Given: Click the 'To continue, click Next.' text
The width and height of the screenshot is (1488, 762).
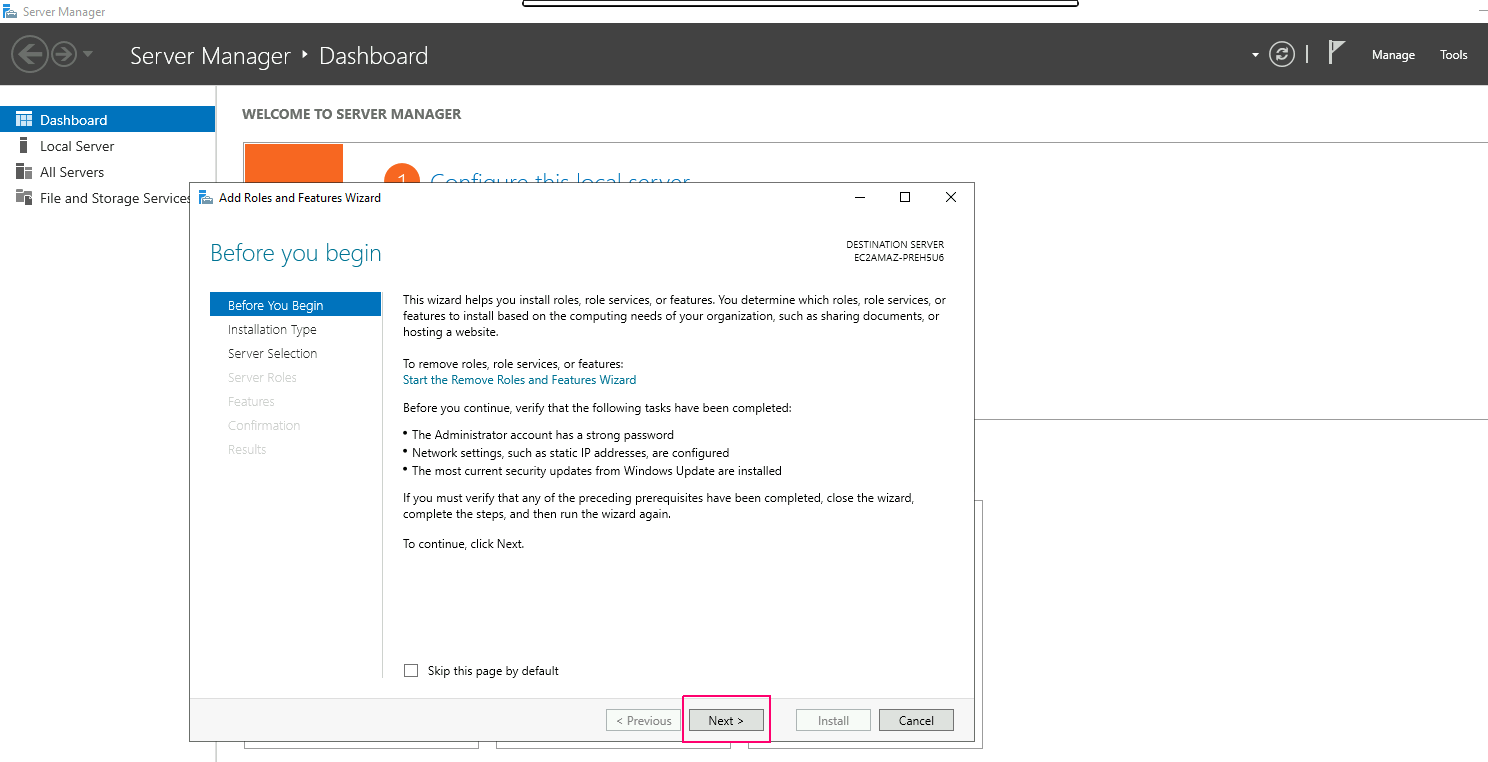Looking at the screenshot, I should (463, 544).
